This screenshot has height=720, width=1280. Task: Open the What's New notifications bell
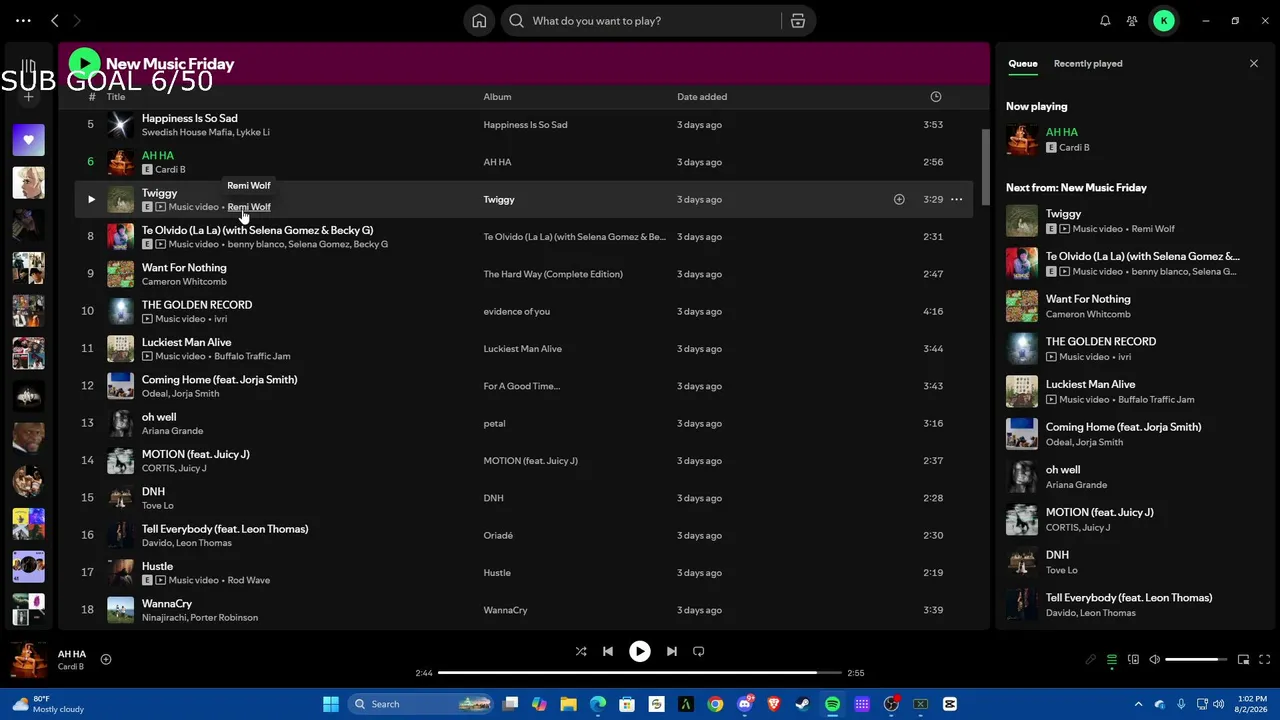pyautogui.click(x=1105, y=21)
